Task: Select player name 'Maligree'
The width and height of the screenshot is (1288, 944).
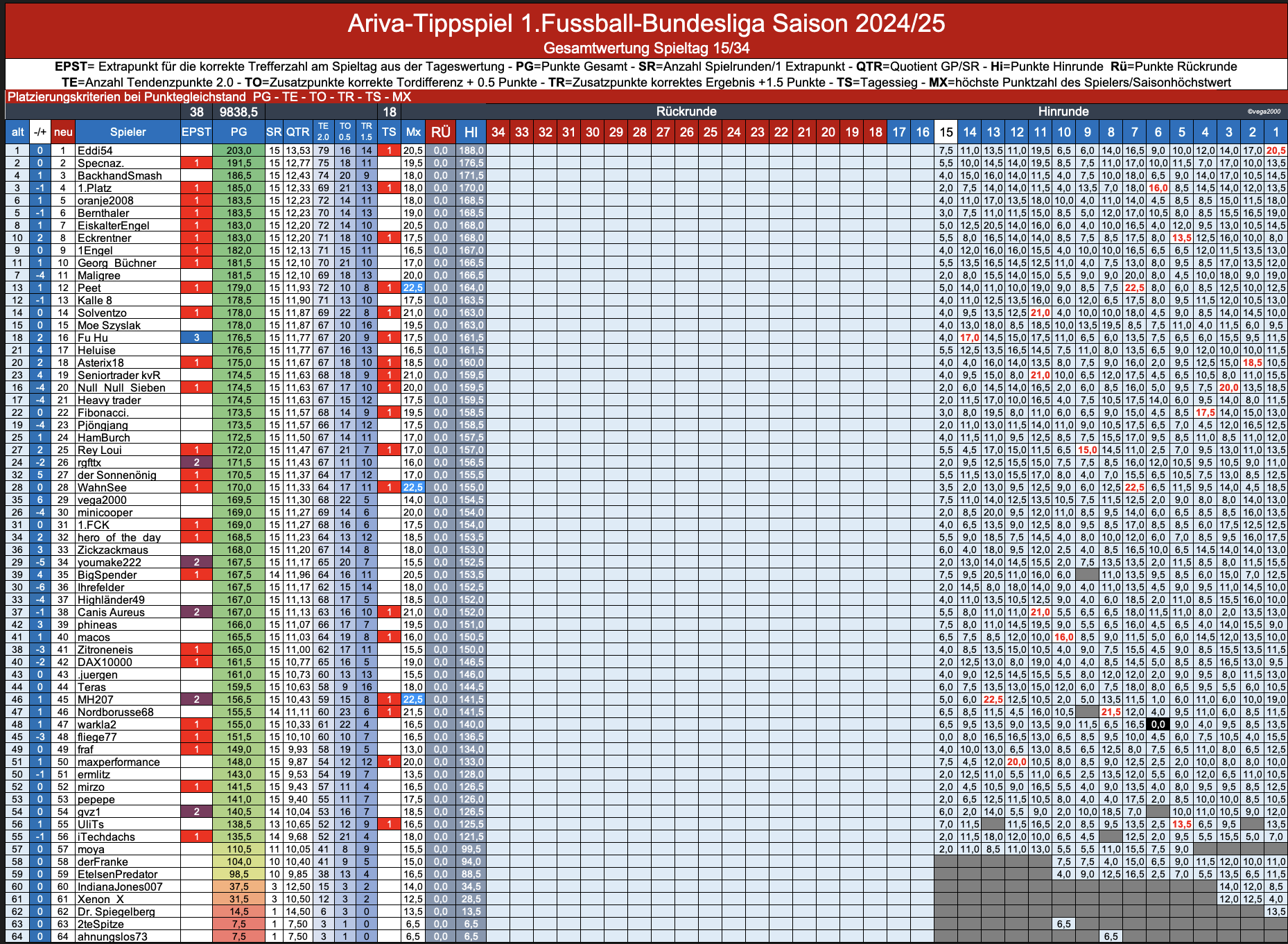Action: pyautogui.click(x=98, y=275)
